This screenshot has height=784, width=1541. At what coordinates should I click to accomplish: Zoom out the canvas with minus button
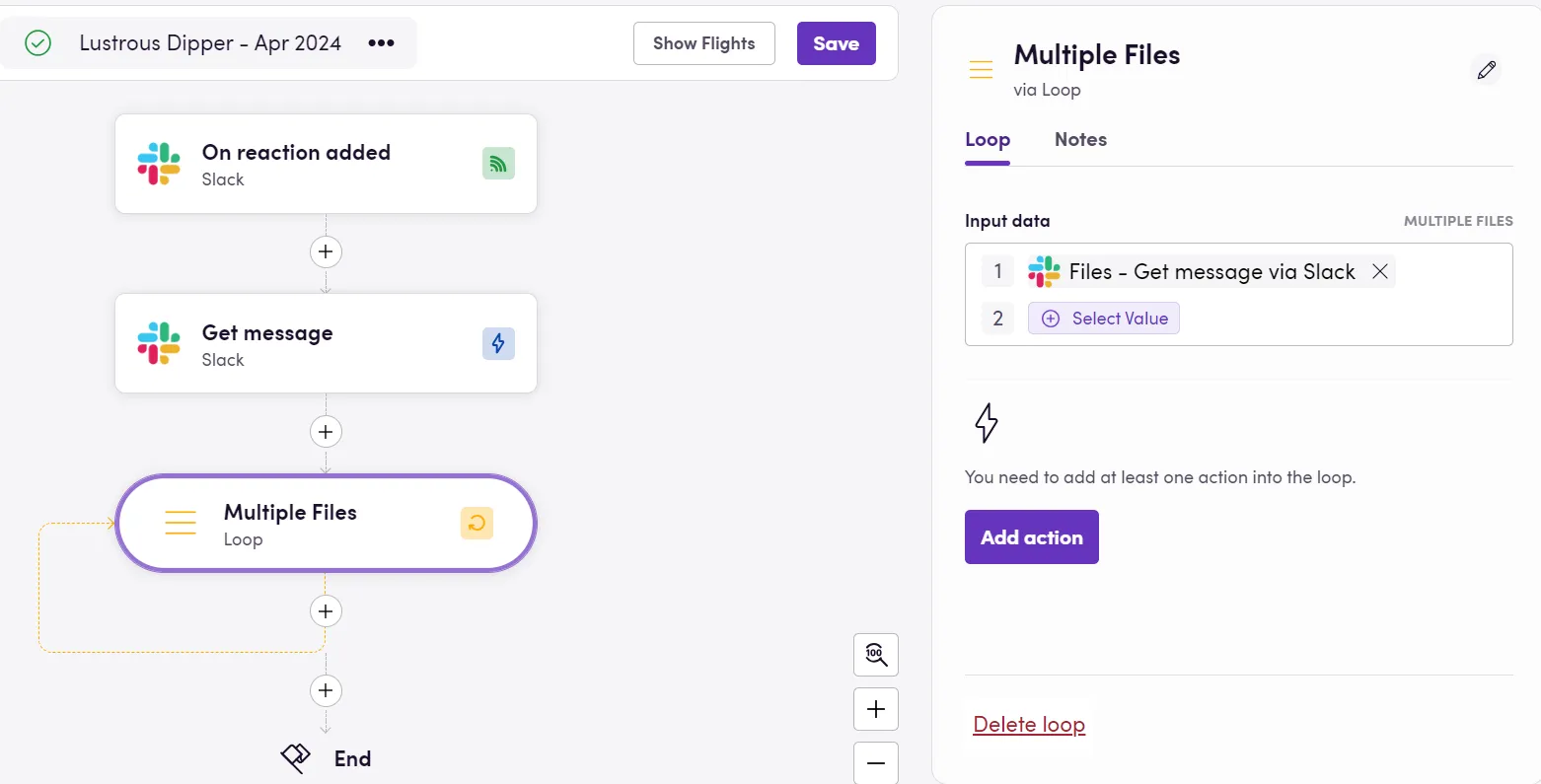[x=875, y=762]
